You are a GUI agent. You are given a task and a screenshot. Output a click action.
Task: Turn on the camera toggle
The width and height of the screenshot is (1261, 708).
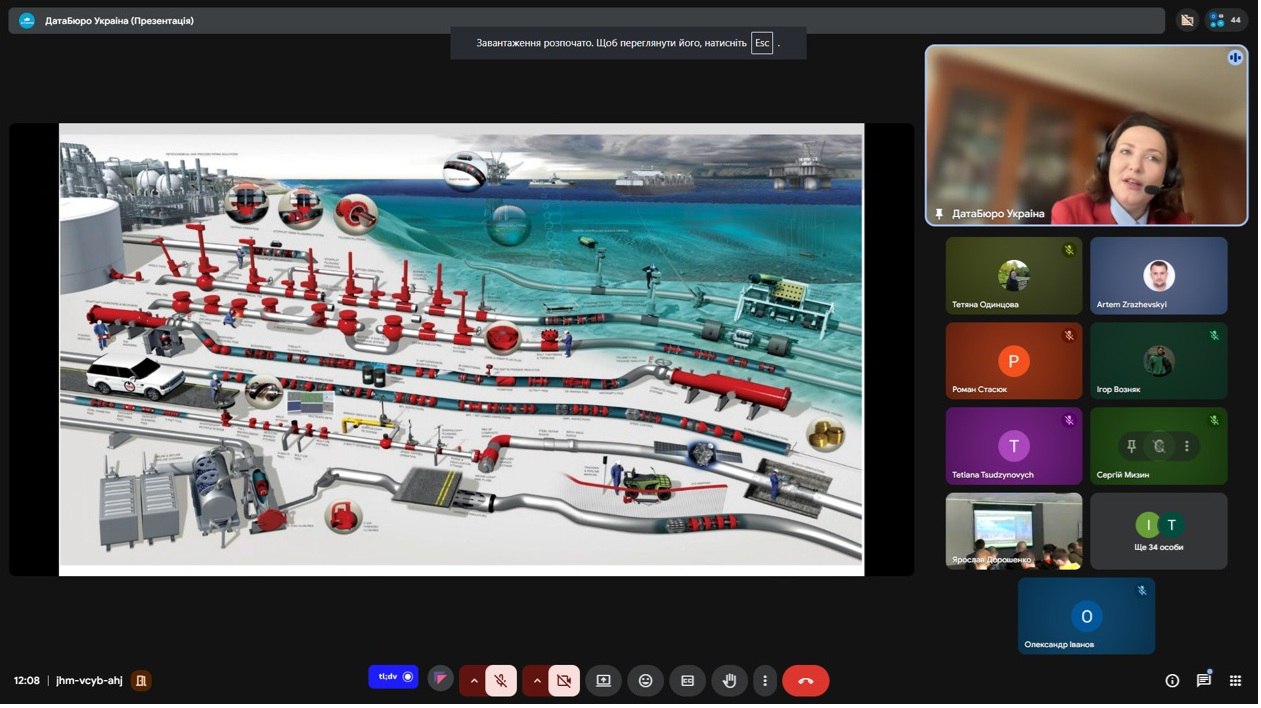pos(564,681)
